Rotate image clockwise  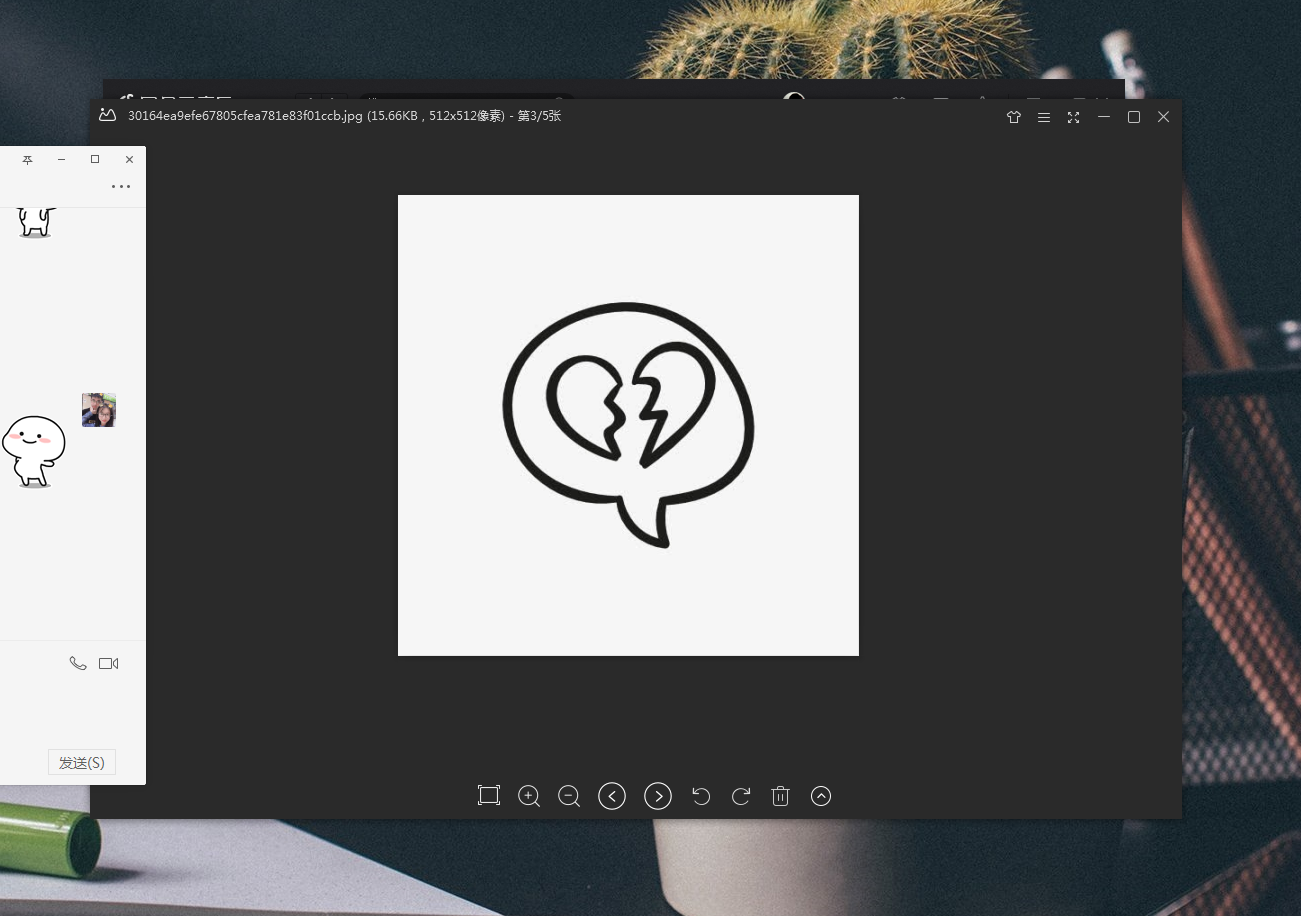click(x=741, y=796)
